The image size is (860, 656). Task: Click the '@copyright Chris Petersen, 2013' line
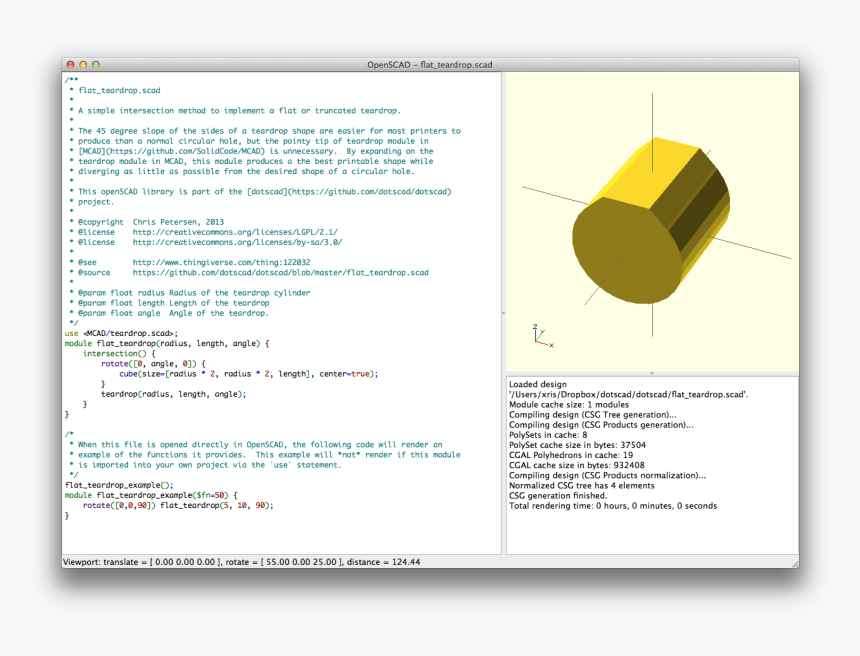point(146,222)
